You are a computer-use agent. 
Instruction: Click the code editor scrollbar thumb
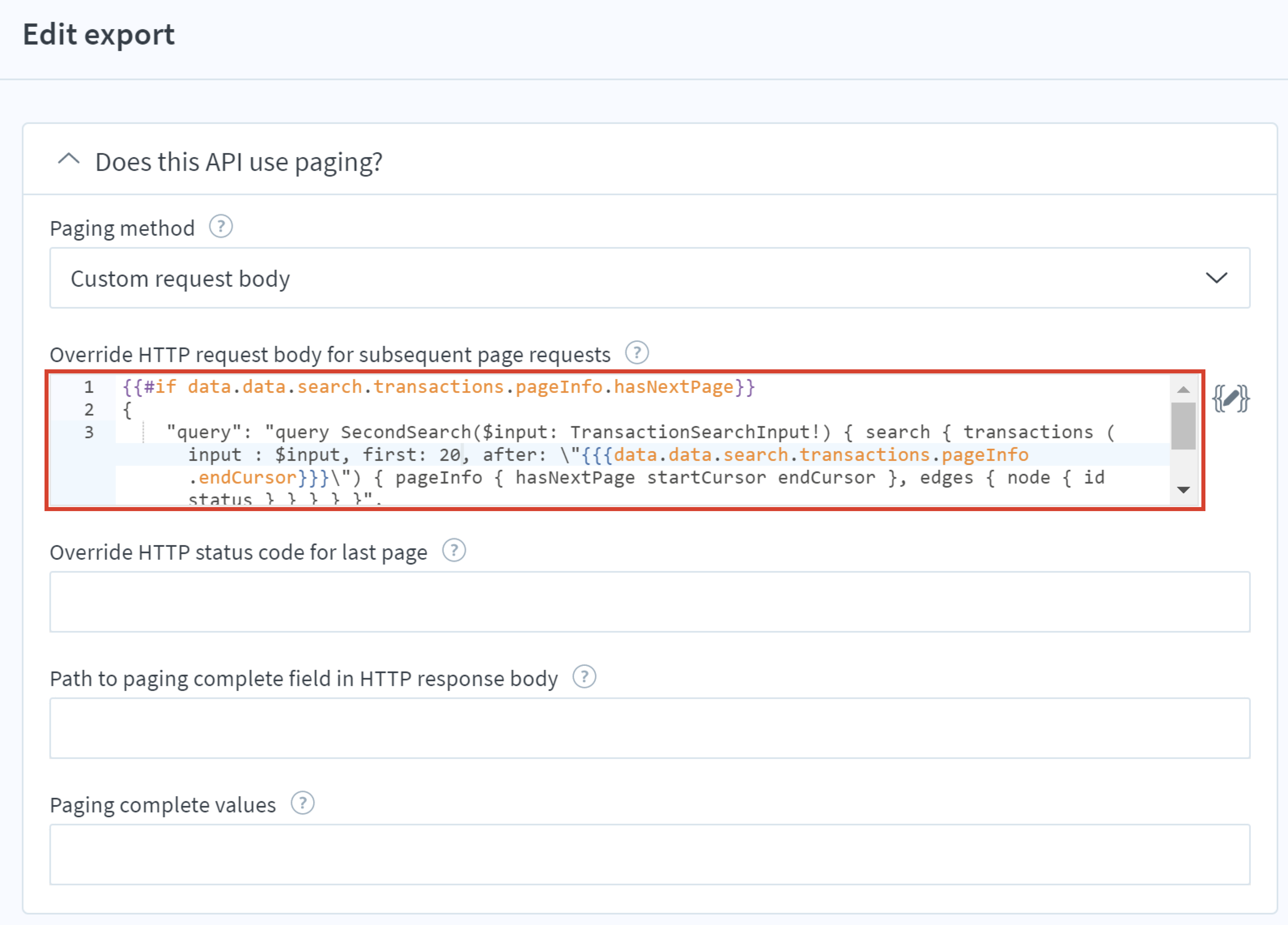(1184, 426)
